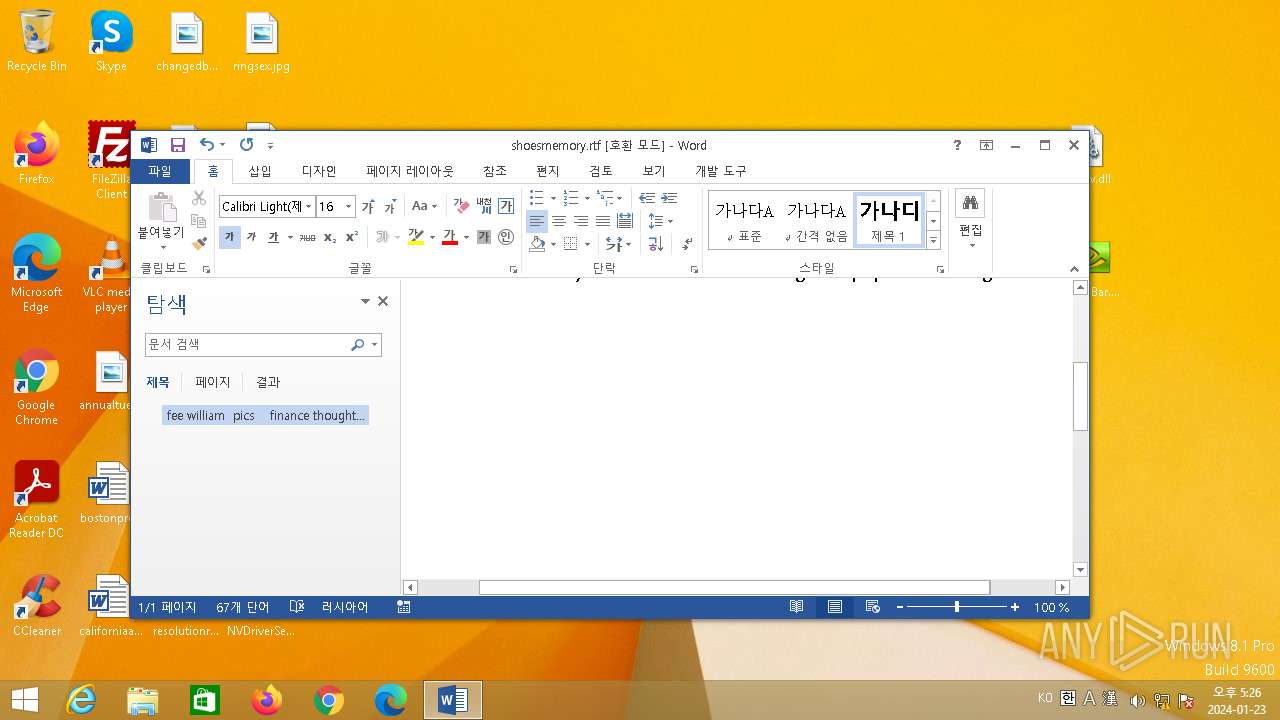The width and height of the screenshot is (1280, 720).
Task: Switch to the 삽입 (Insert) tab
Action: click(x=260, y=171)
